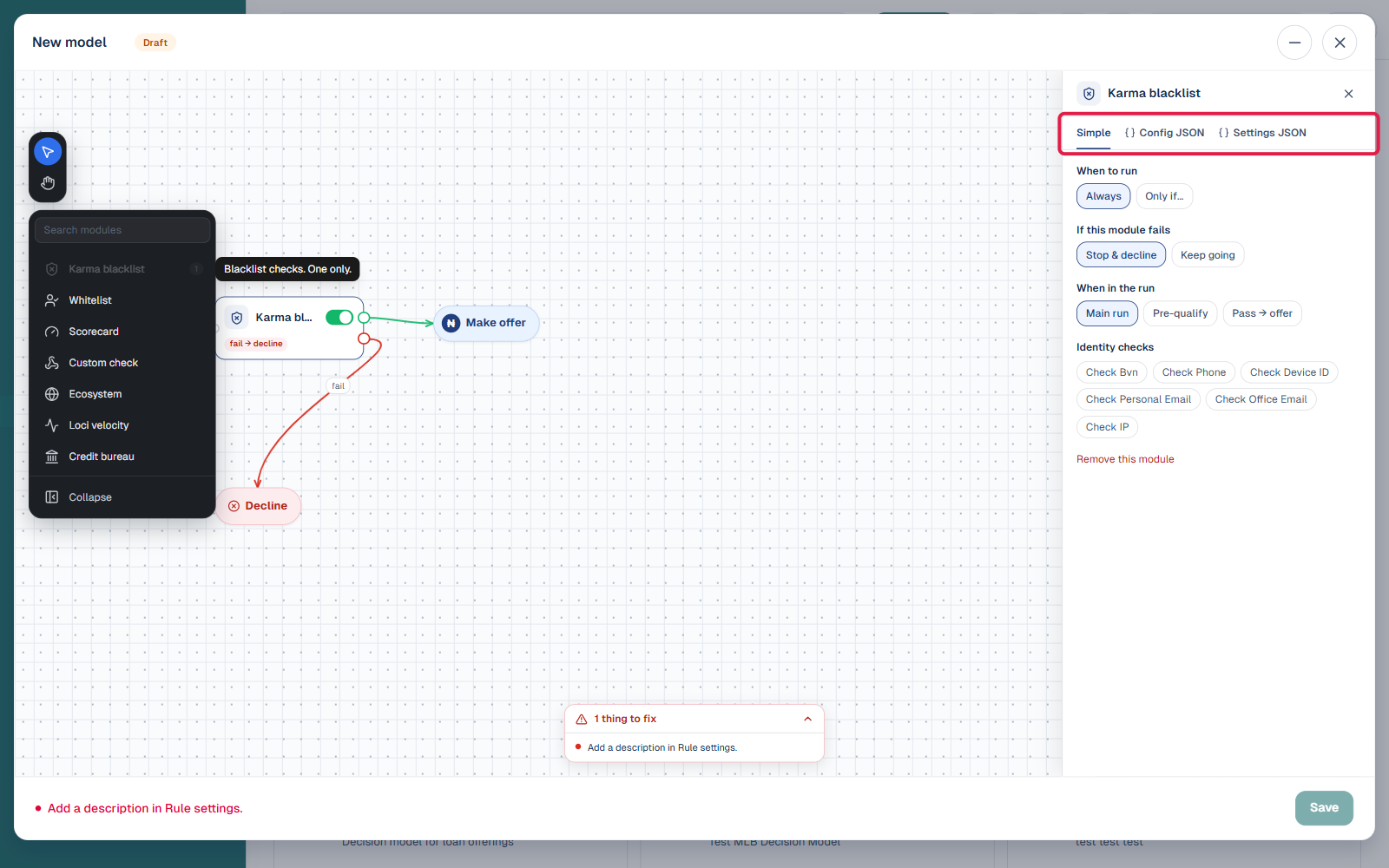Screen dimensions: 1389x868
Task: Click the Search modules field
Action: [x=122, y=230]
